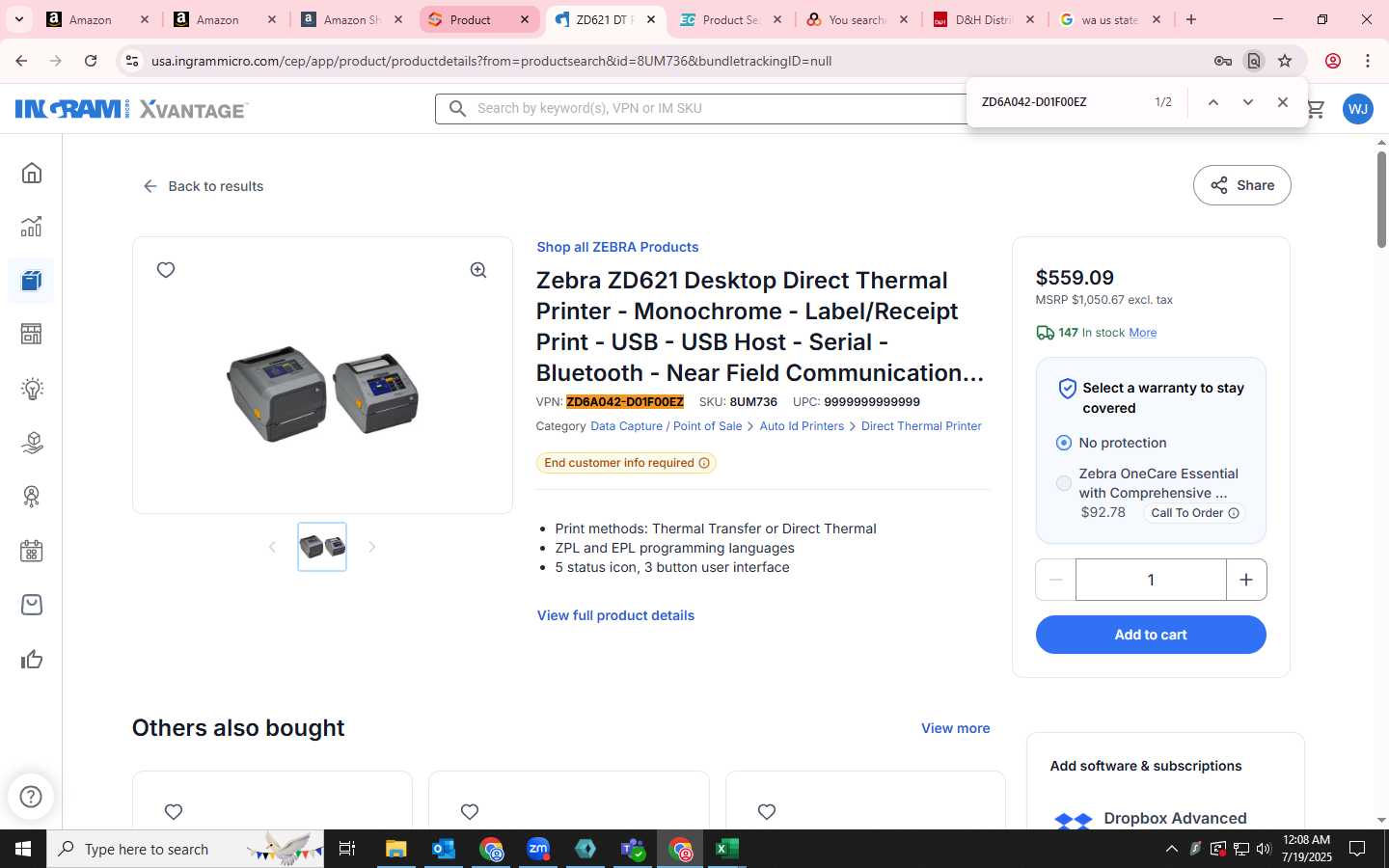The height and width of the screenshot is (868, 1389).
Task: Switch to the You searched tab
Action: (x=856, y=19)
